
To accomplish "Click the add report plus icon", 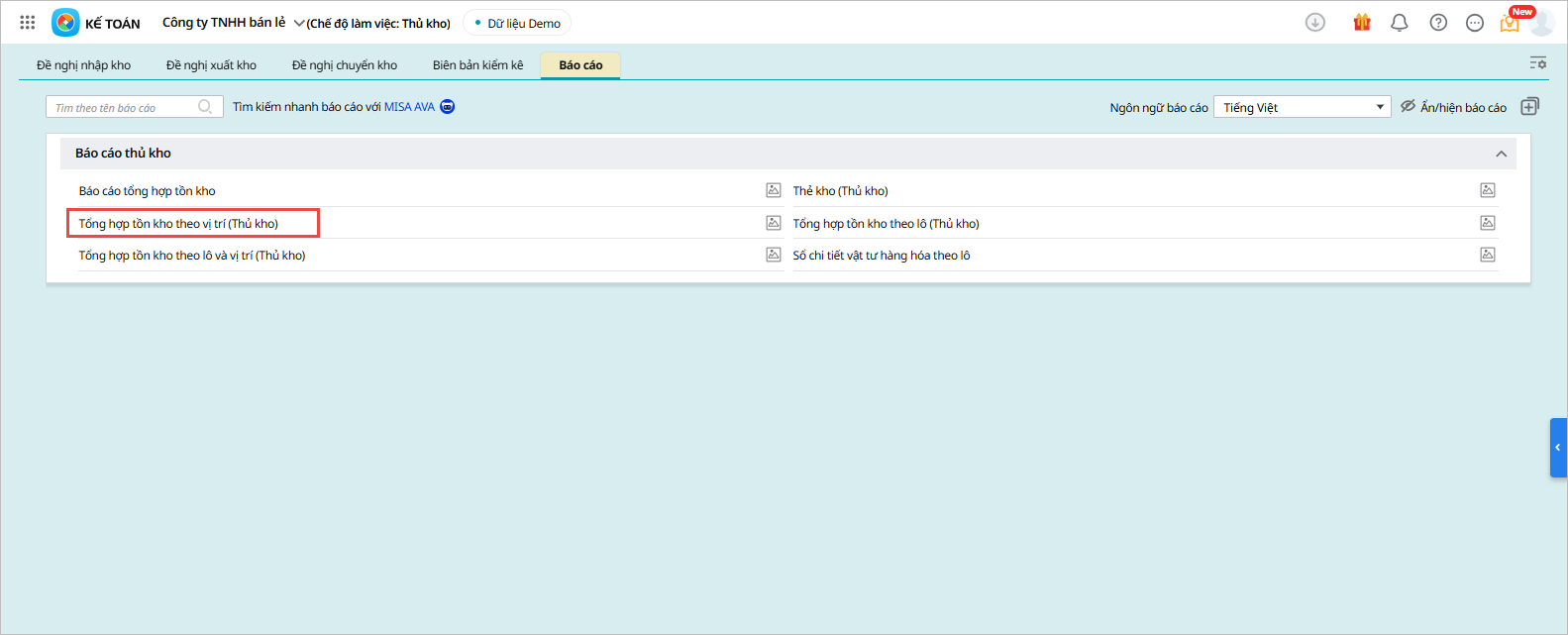I will pos(1529,107).
